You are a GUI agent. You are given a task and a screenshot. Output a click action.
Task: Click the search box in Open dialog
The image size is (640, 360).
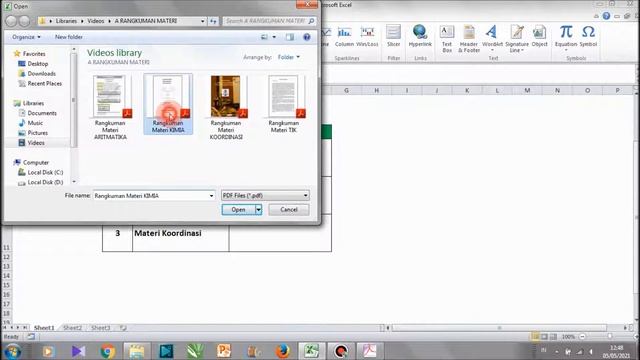[269, 21]
